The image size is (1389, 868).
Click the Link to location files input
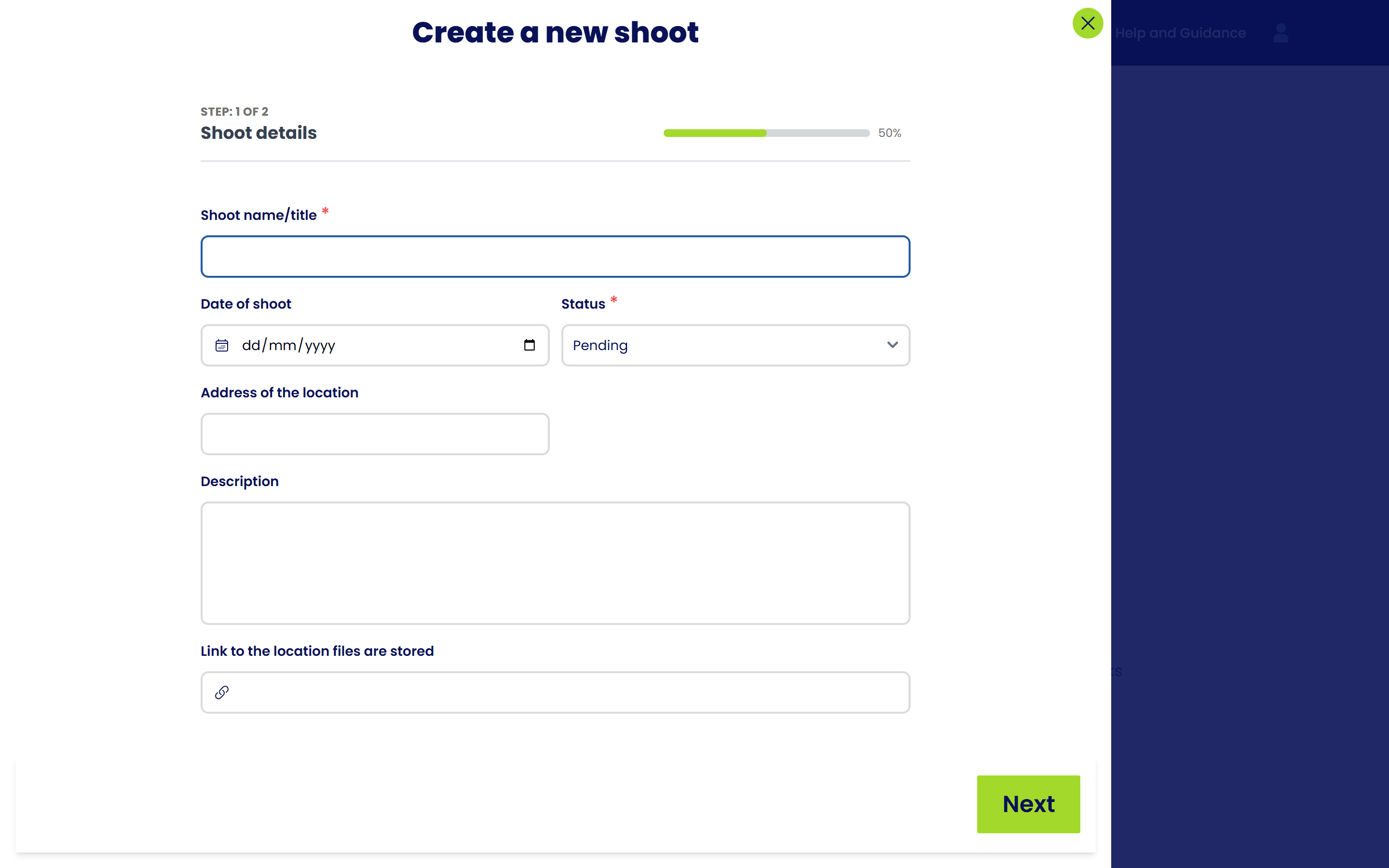[555, 692]
